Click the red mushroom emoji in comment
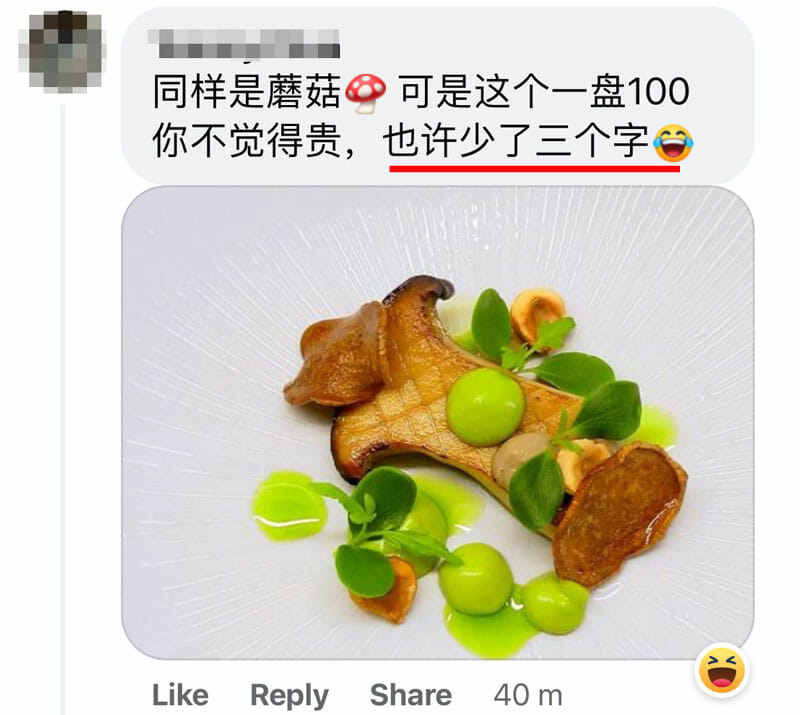Viewport: 800px width, 715px height. click(366, 93)
